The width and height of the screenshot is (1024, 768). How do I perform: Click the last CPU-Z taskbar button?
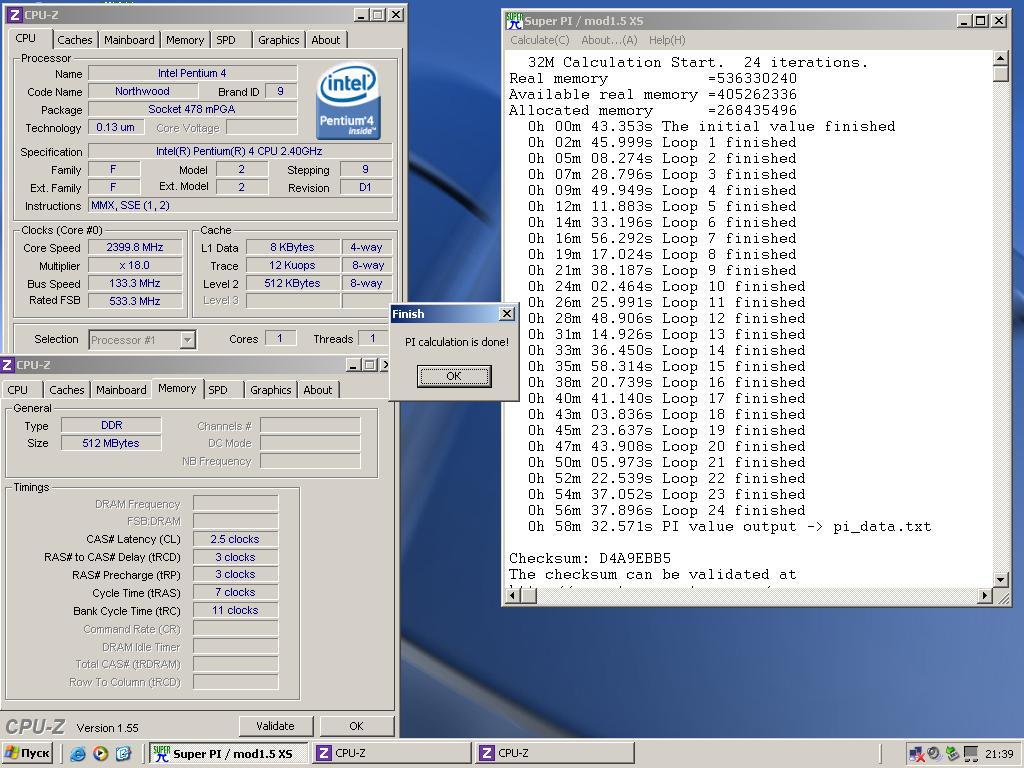point(555,753)
